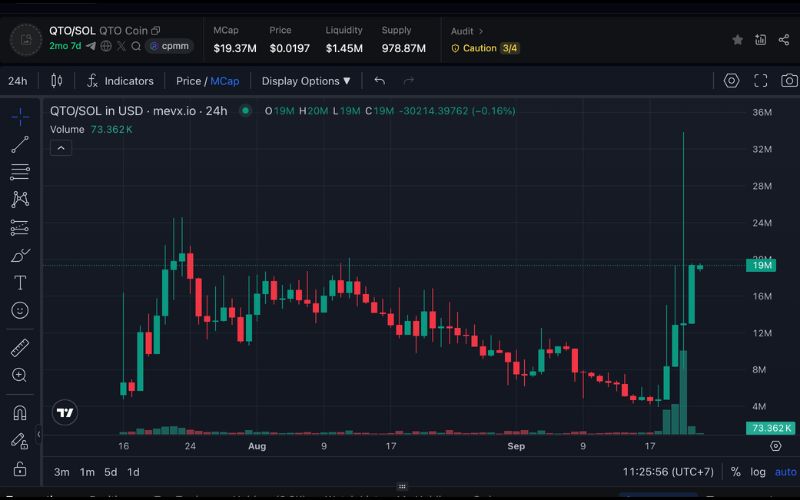Image resolution: width=800 pixels, height=500 pixels.
Task: Expand the Display Options dropdown
Action: (x=306, y=81)
